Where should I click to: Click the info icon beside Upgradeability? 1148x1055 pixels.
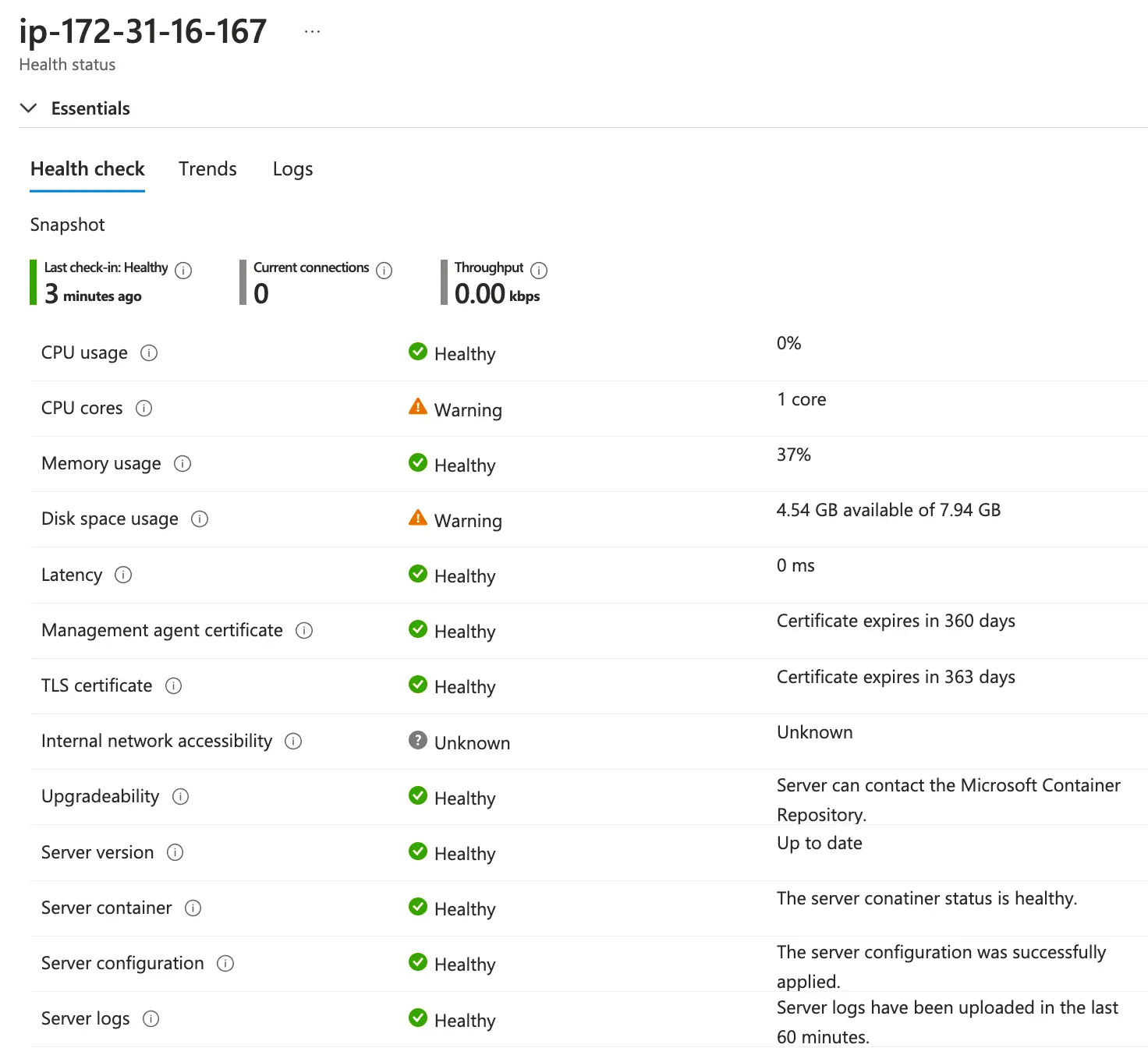180,797
